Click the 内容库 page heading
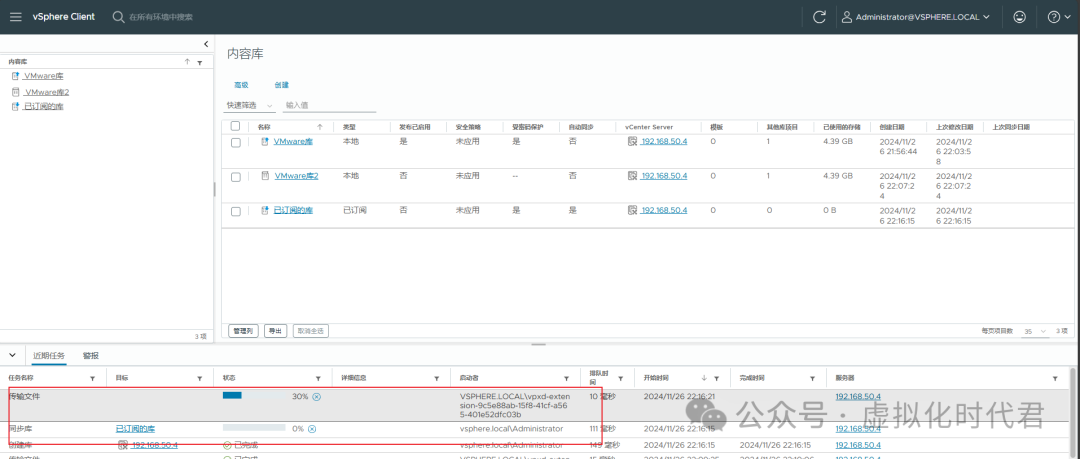 point(245,53)
